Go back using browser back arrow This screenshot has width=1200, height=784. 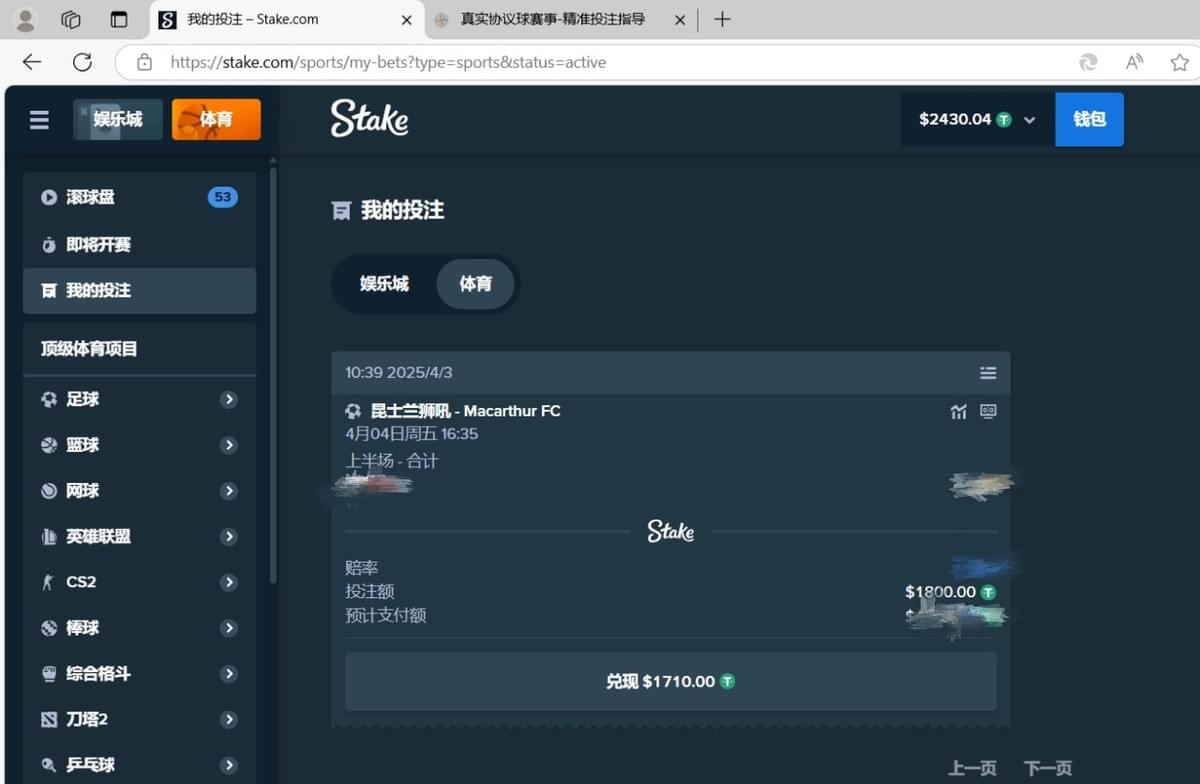click(32, 62)
